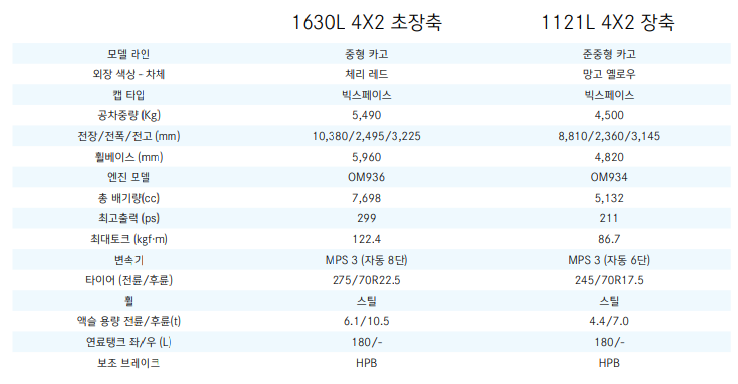Click '스틸' wheel value for 1630L
Image resolution: width=738 pixels, height=384 pixels.
click(367, 300)
